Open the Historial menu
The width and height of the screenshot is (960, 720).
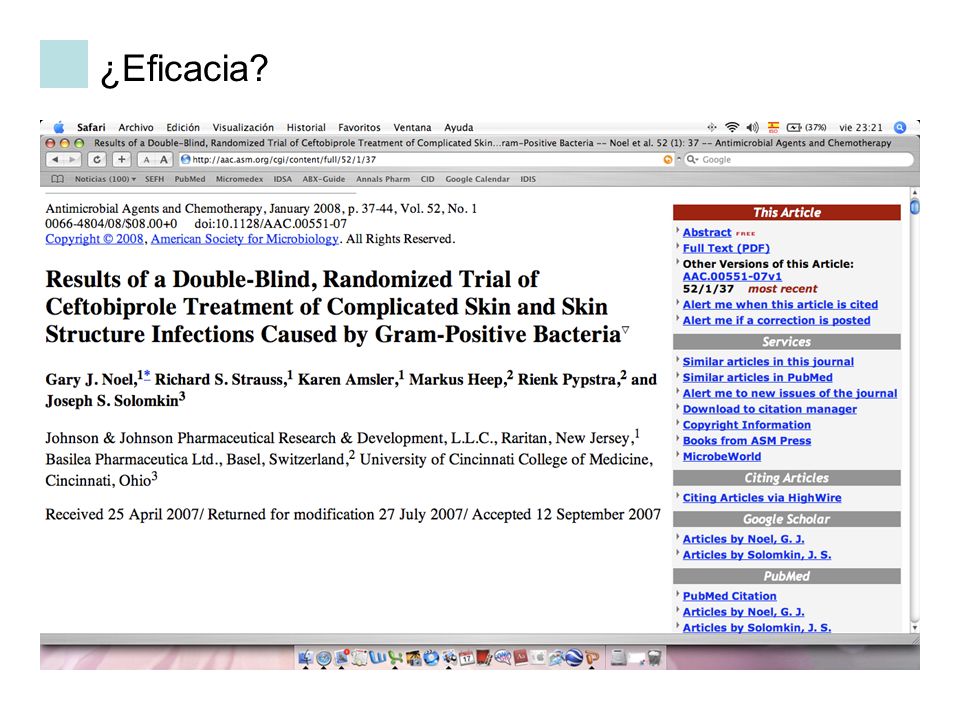point(306,127)
